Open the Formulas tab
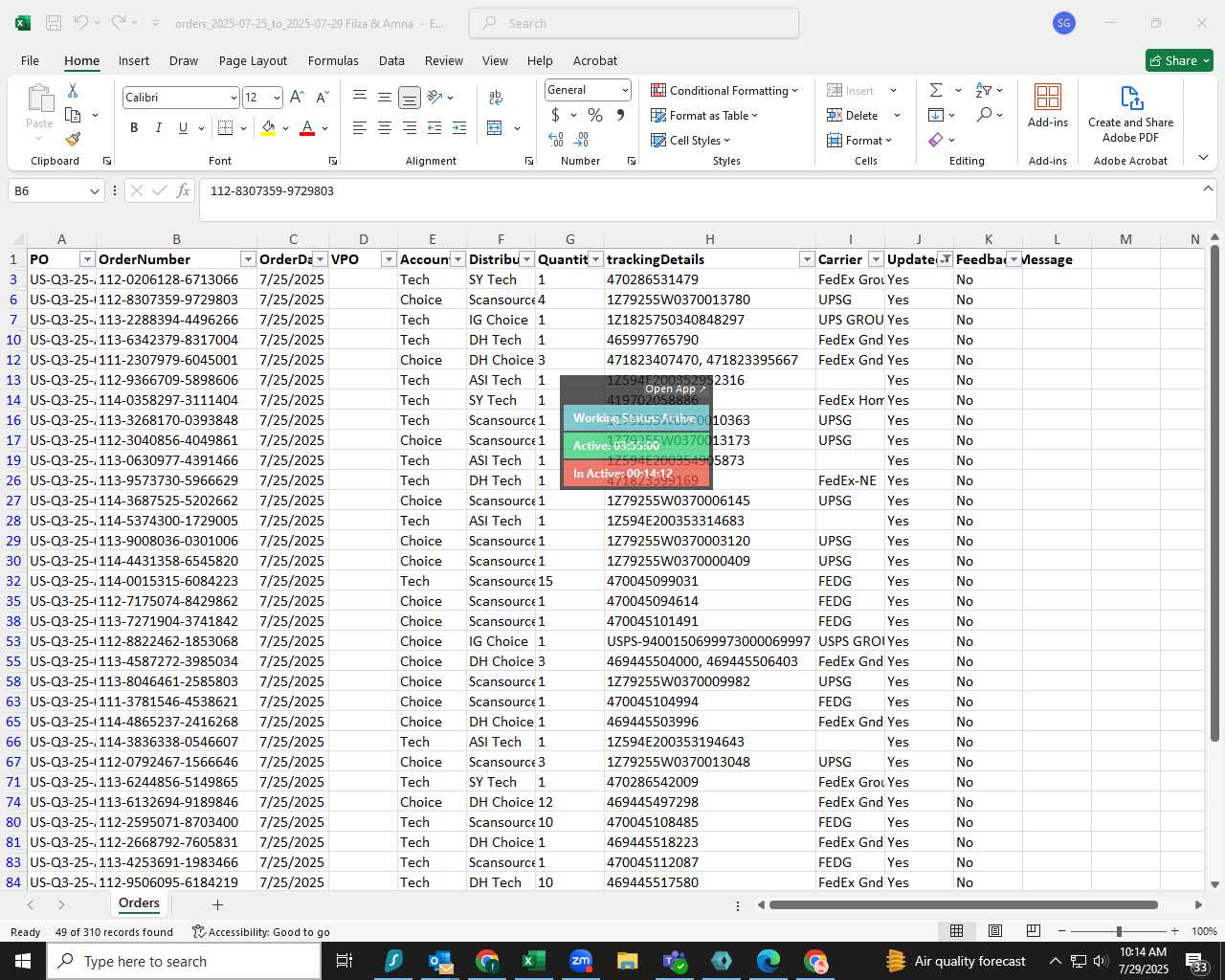Image resolution: width=1225 pixels, height=980 pixels. pos(333,60)
